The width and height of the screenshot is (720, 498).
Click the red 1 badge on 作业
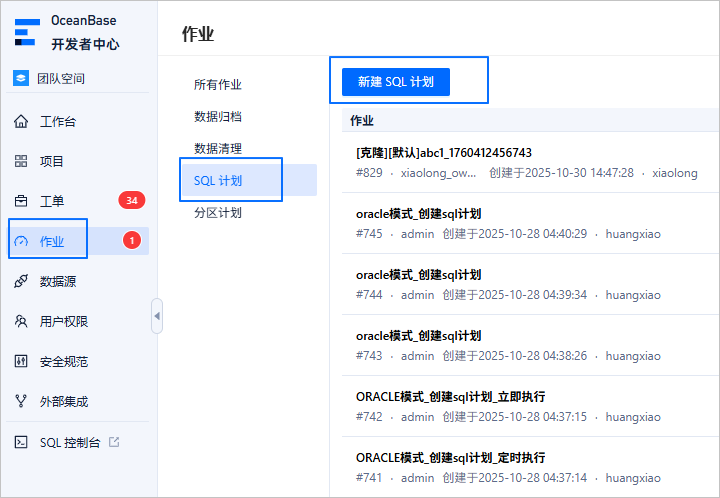click(132, 241)
